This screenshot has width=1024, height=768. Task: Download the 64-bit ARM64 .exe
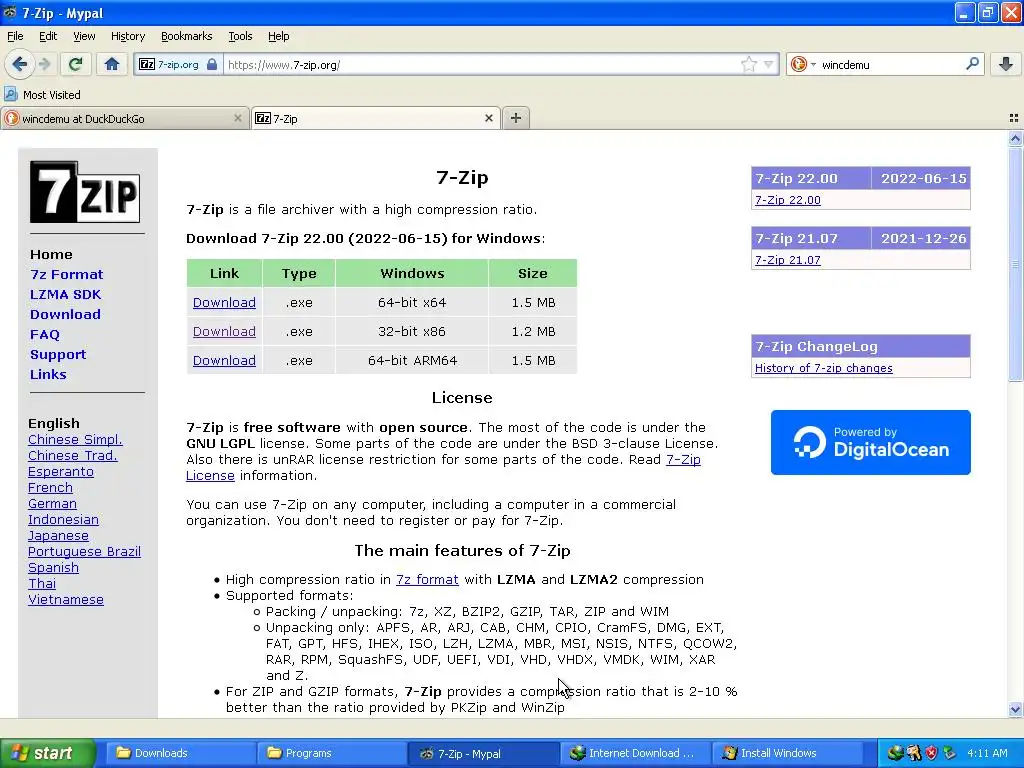point(224,360)
